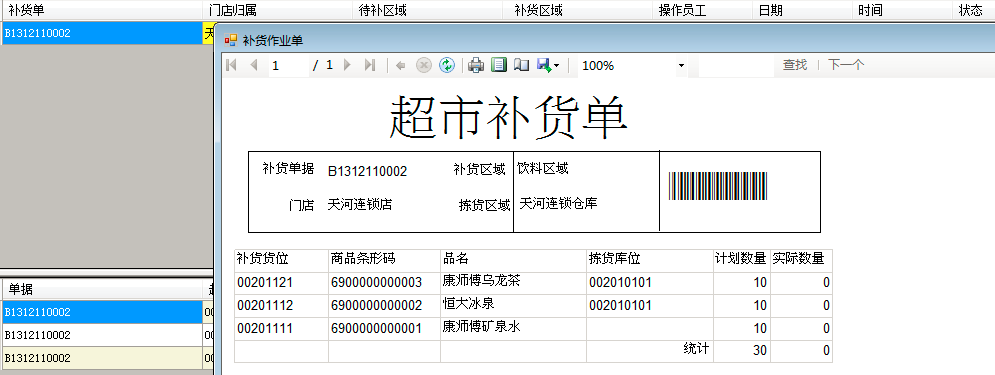Click the 补货单 column header
This screenshot has width=995, height=375.
pos(102,10)
